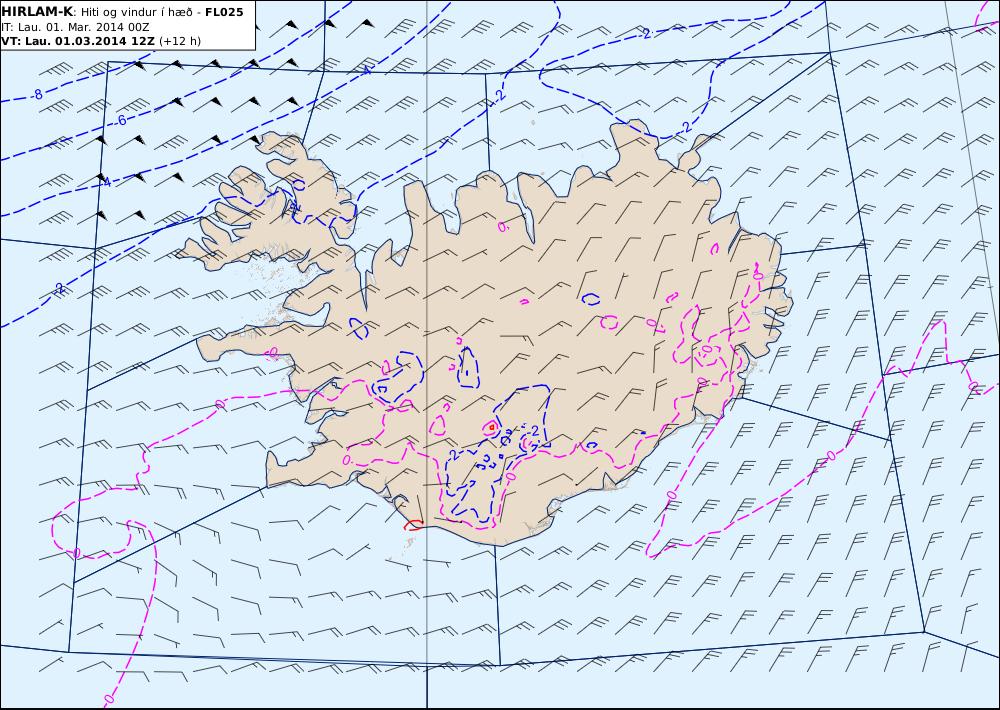The width and height of the screenshot is (1000, 710).
Task: Click the HIRLAM-K model name in title box
Action: pyautogui.click(x=36, y=12)
